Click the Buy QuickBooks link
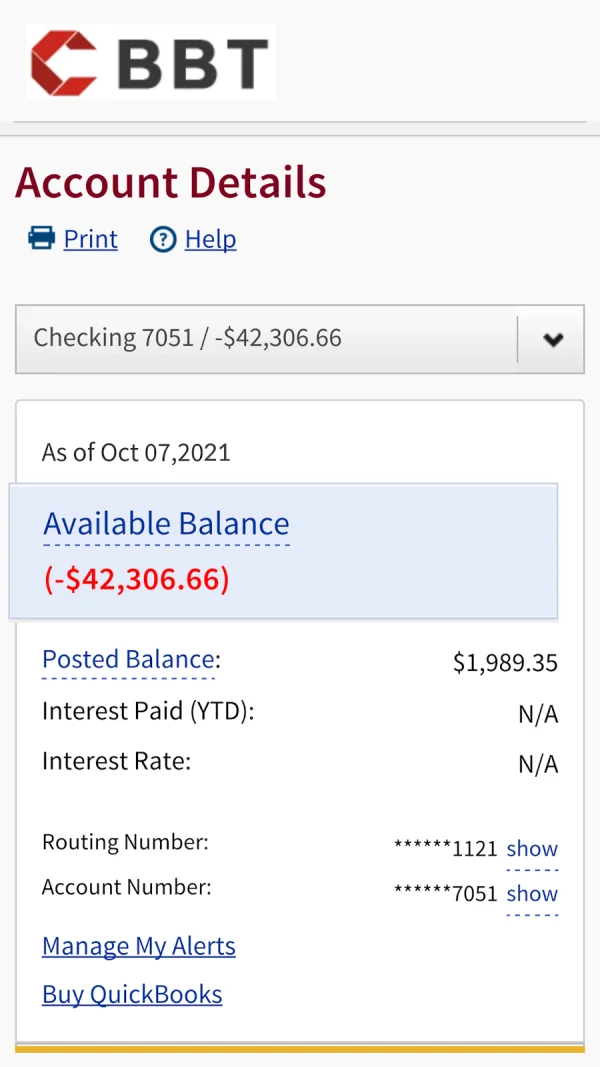 [132, 994]
